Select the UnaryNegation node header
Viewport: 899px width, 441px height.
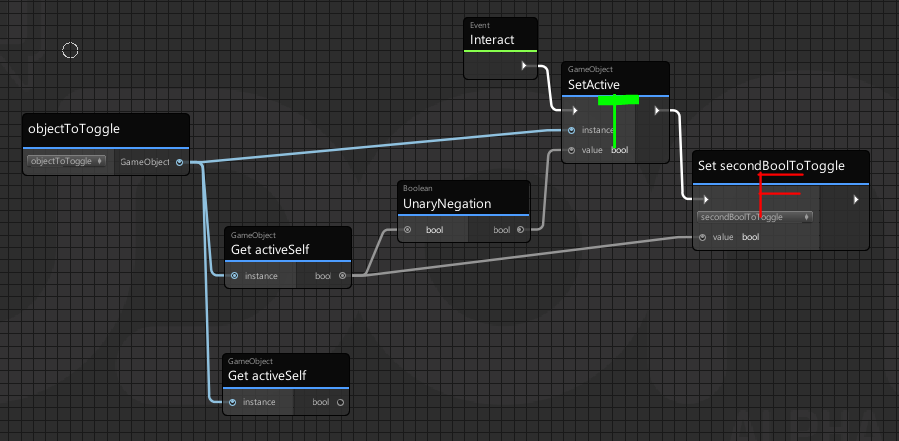pyautogui.click(x=463, y=198)
